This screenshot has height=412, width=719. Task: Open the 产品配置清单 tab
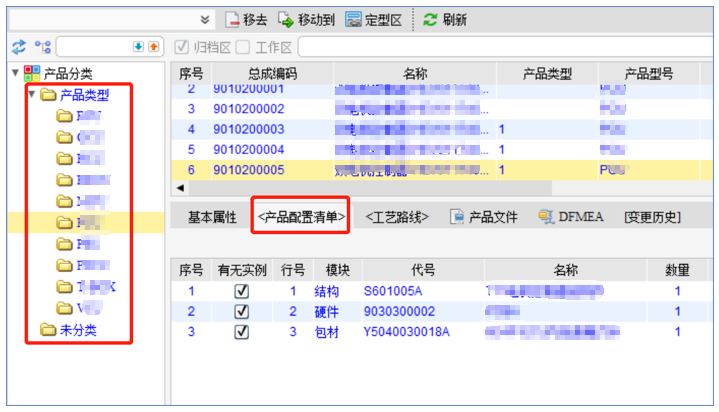tap(300, 216)
